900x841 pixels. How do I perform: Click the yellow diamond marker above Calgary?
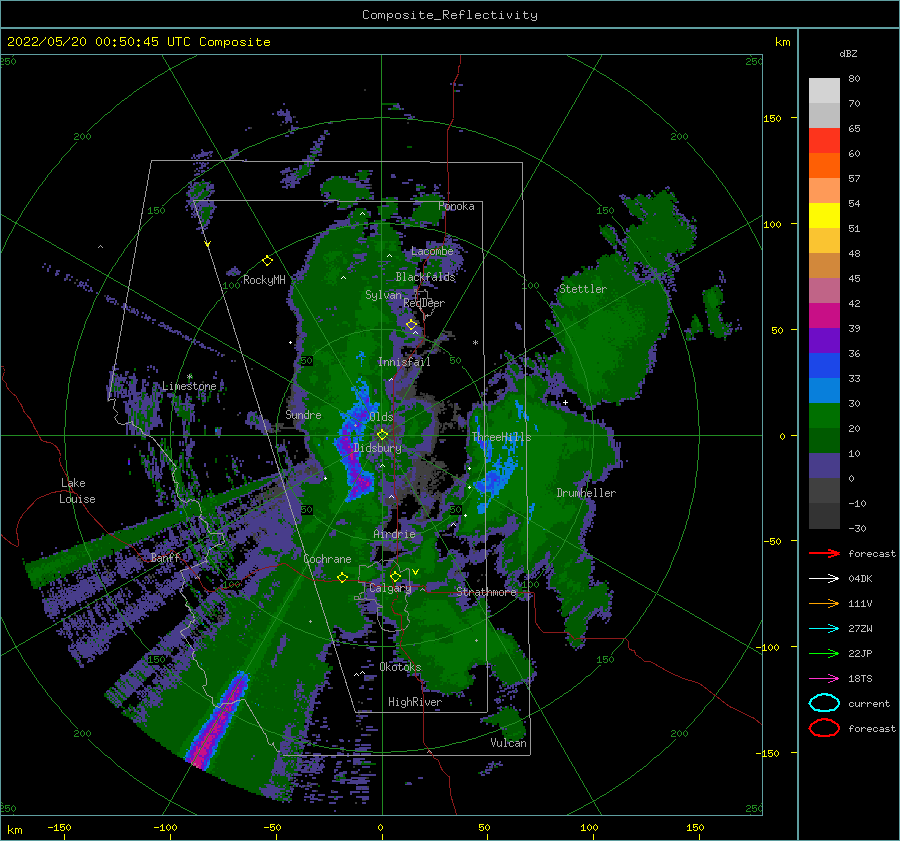click(x=395, y=576)
